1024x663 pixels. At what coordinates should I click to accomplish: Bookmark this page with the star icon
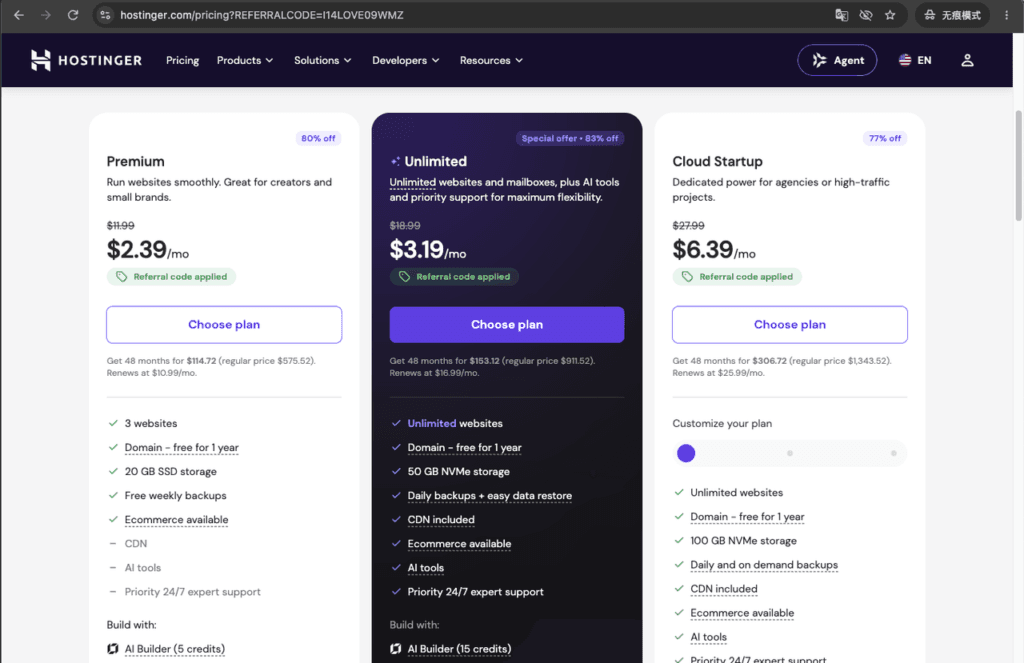[889, 15]
